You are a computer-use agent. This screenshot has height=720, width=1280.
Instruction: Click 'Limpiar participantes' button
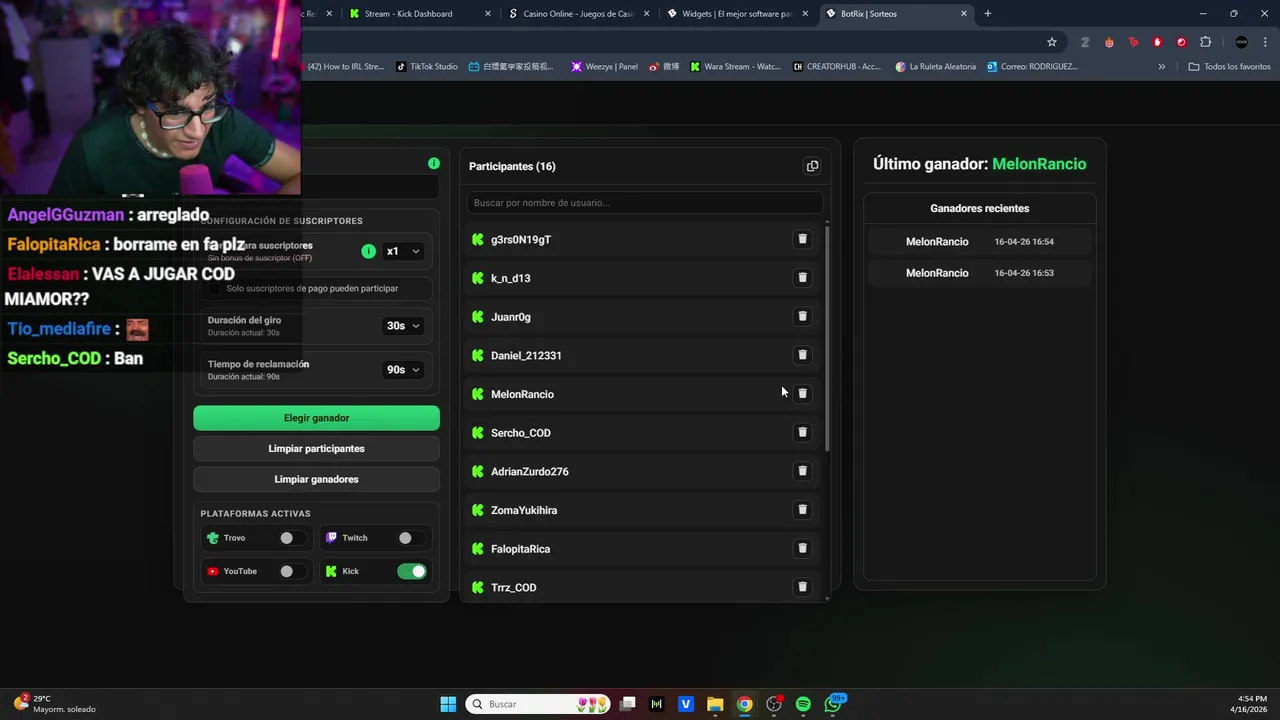click(x=316, y=449)
